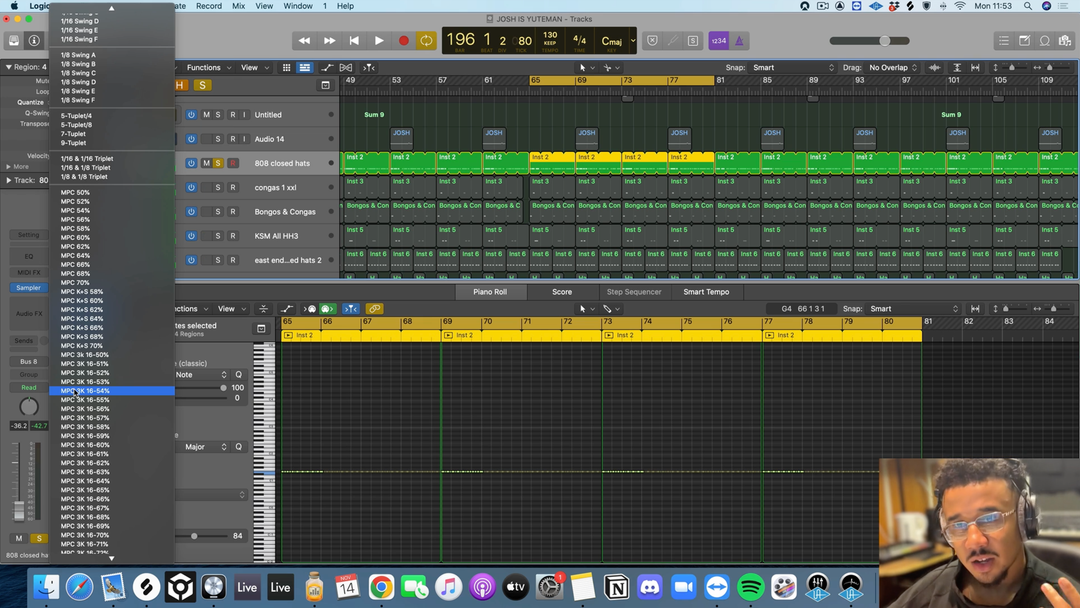The height and width of the screenshot is (608, 1080).
Task: Open the Note Pads icon
Action: [1025, 41]
